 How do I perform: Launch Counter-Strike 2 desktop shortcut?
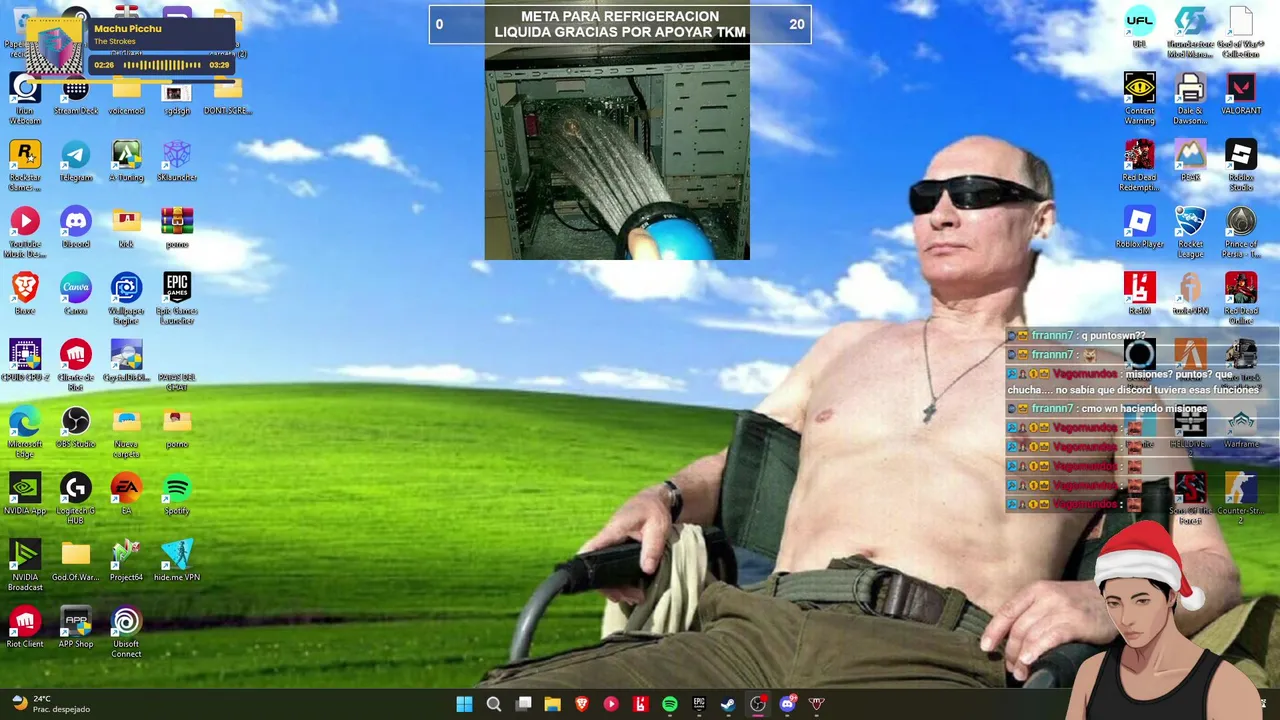(1241, 499)
